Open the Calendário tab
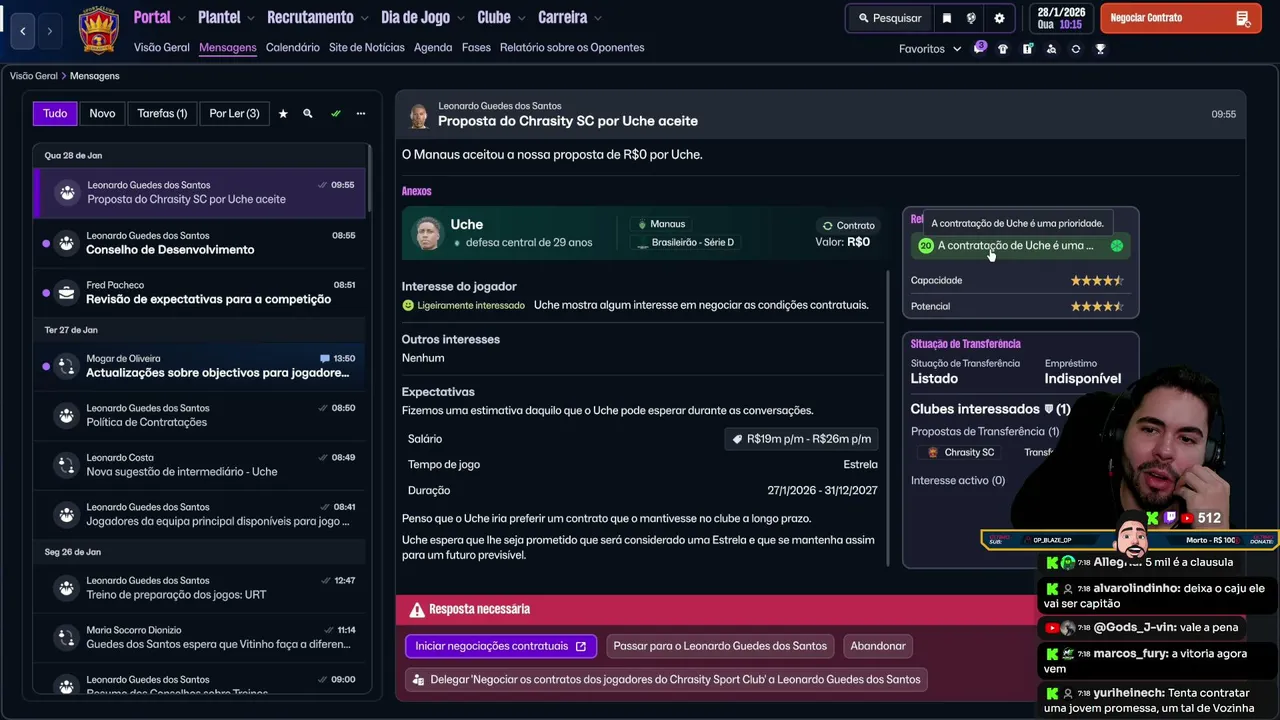The height and width of the screenshot is (720, 1280). pos(293,48)
